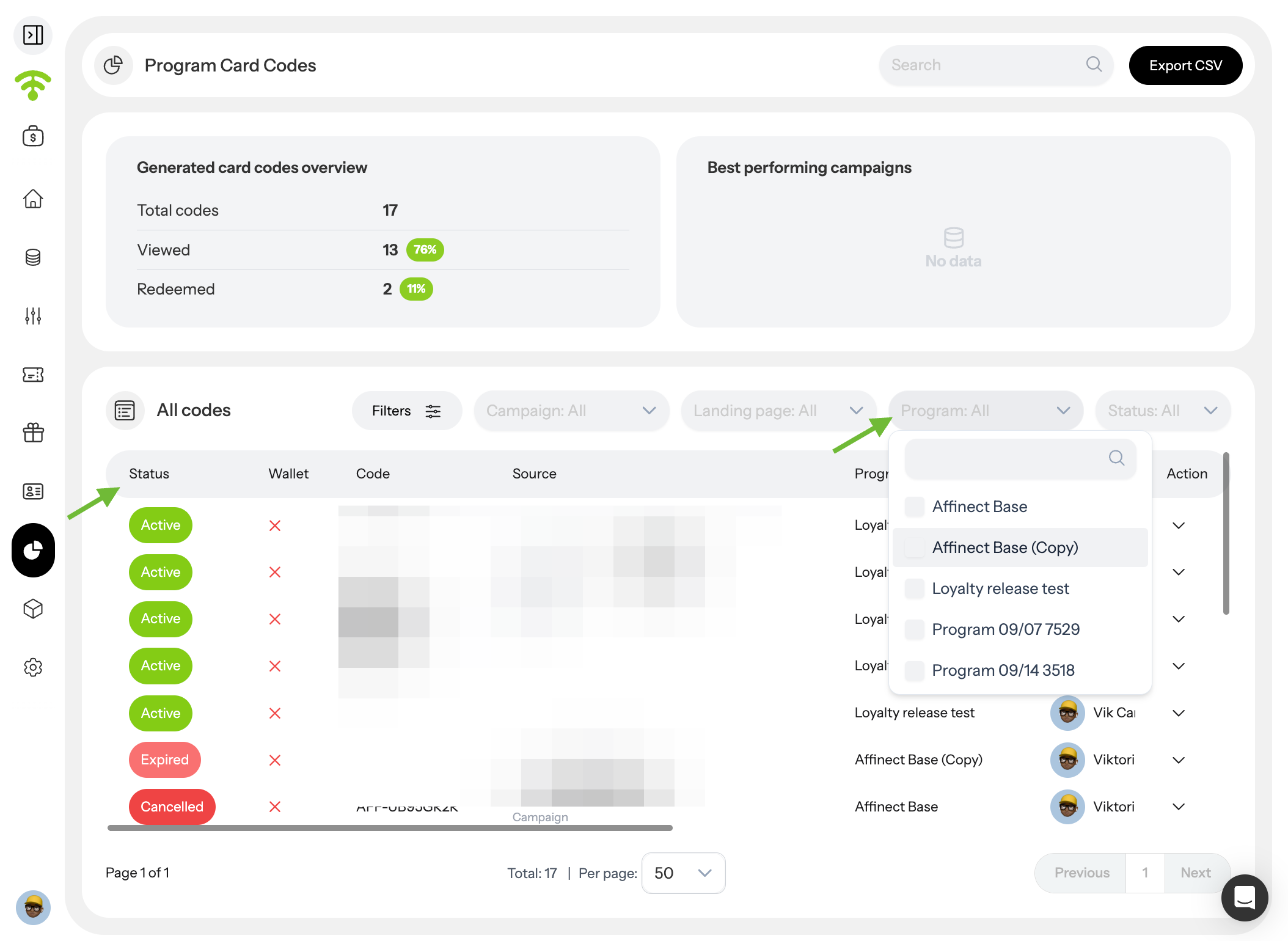Viewport: 1288px width, 941px height.
Task: Open the ID card sidebar icon
Action: click(33, 491)
